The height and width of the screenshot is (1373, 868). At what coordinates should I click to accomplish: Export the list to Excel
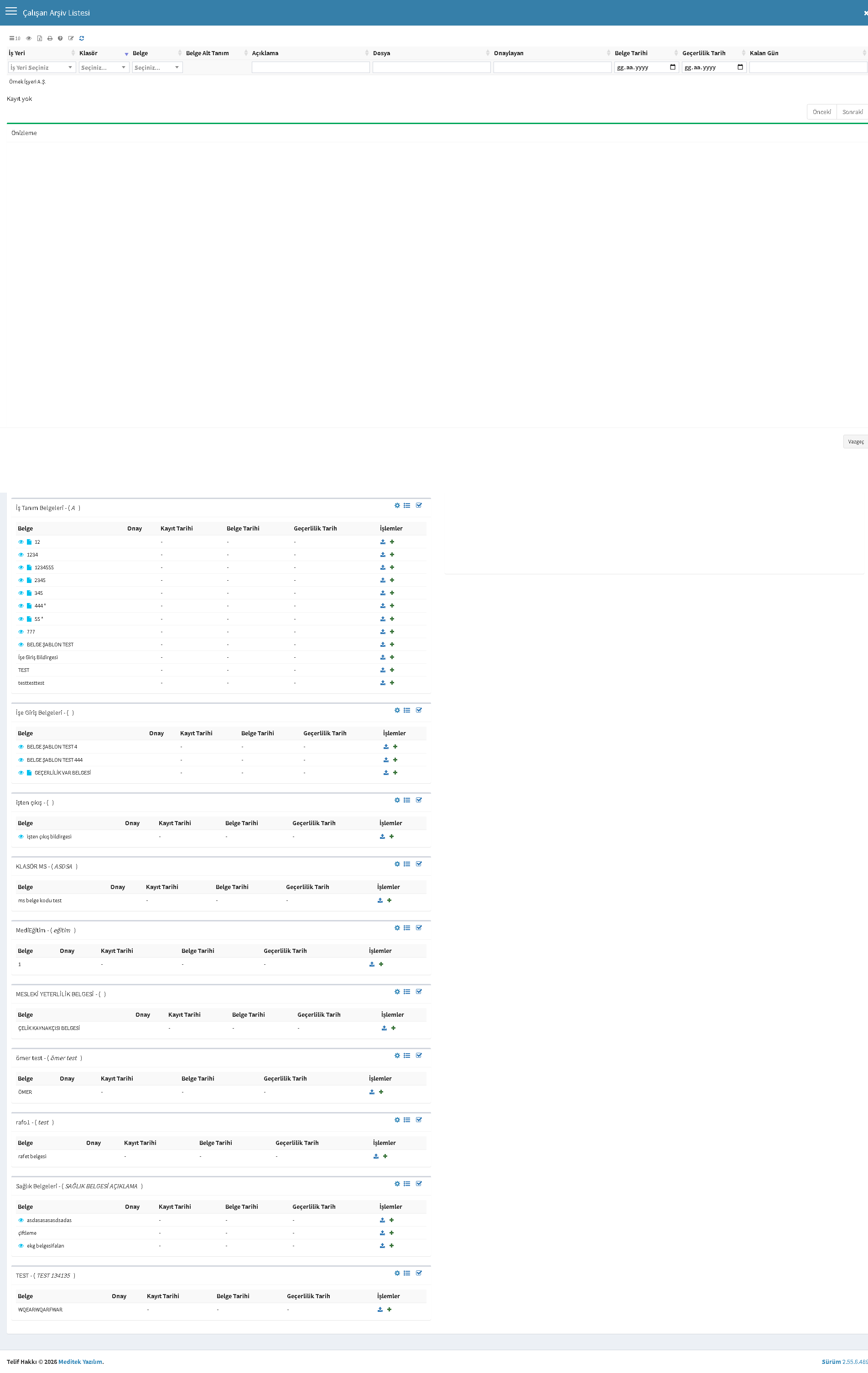tap(39, 38)
